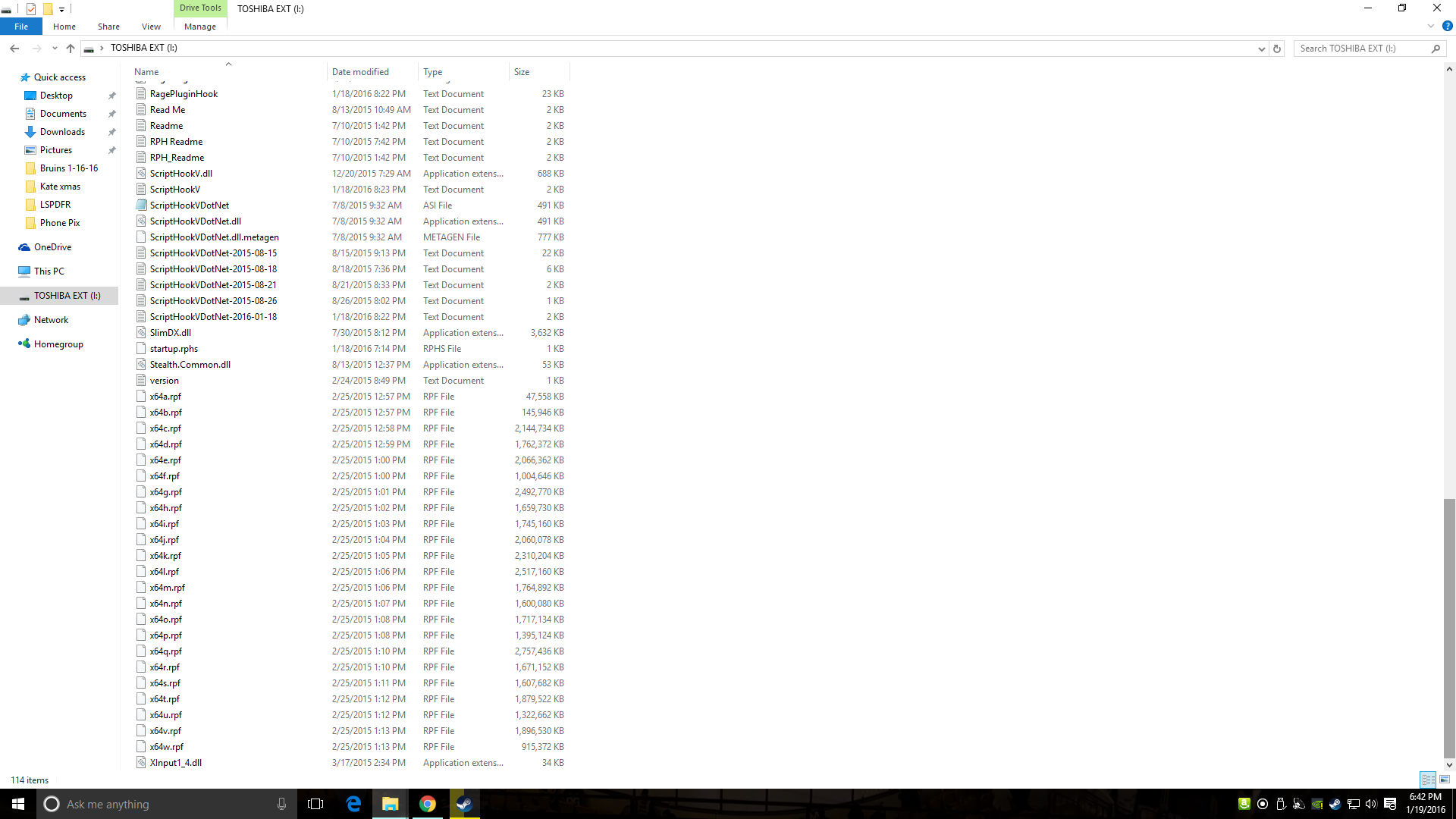Screen dimensions: 1456x819
Task: Open Chrome from the taskbar
Action: pyautogui.click(x=428, y=804)
